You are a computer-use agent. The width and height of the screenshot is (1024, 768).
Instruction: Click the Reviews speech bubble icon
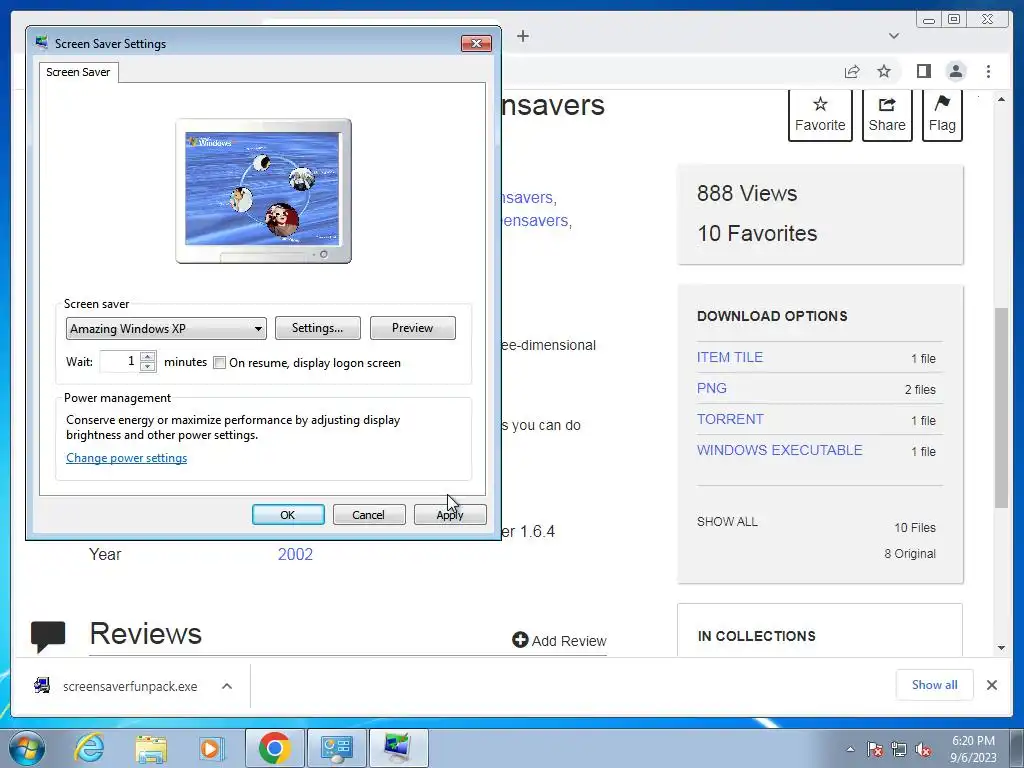(x=48, y=636)
